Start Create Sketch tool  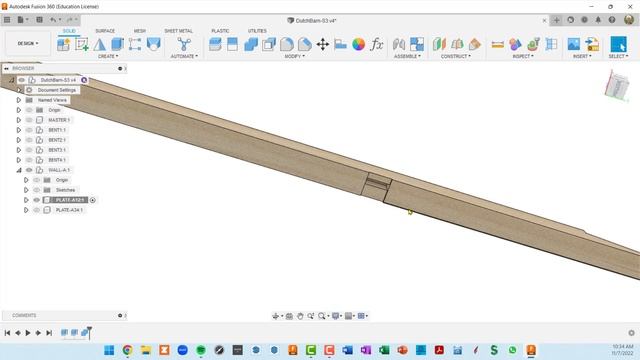coord(82,44)
